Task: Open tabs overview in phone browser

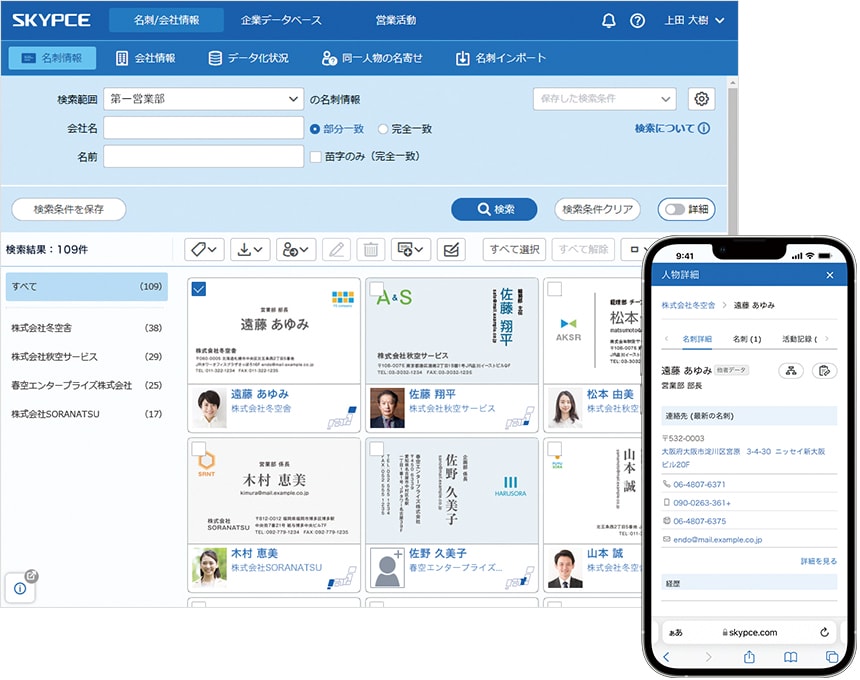Action: 831,657
